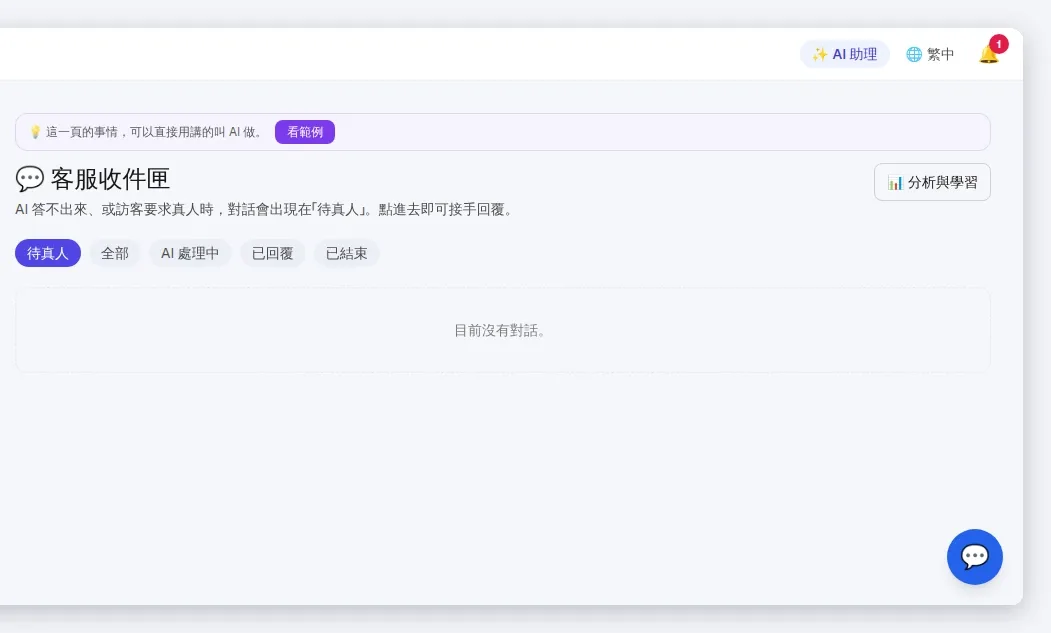The height and width of the screenshot is (633, 1051).
Task: Click the 客服收件匣 page heading
Action: point(92,179)
